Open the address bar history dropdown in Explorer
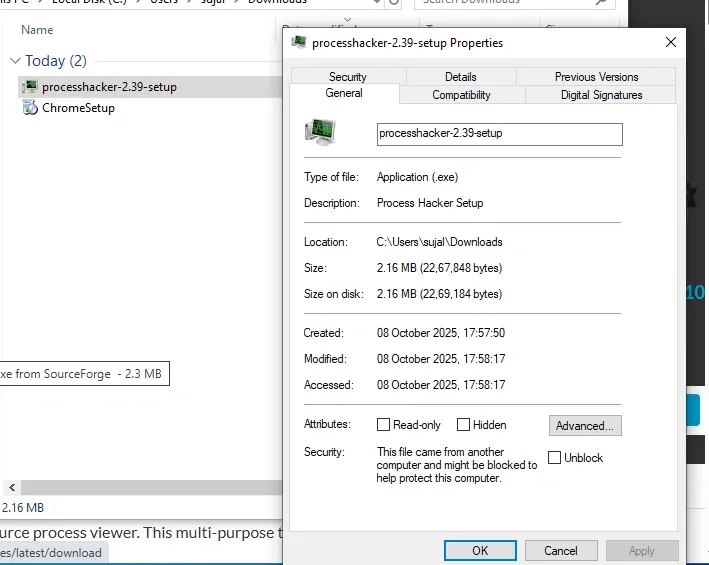 [x=376, y=2]
